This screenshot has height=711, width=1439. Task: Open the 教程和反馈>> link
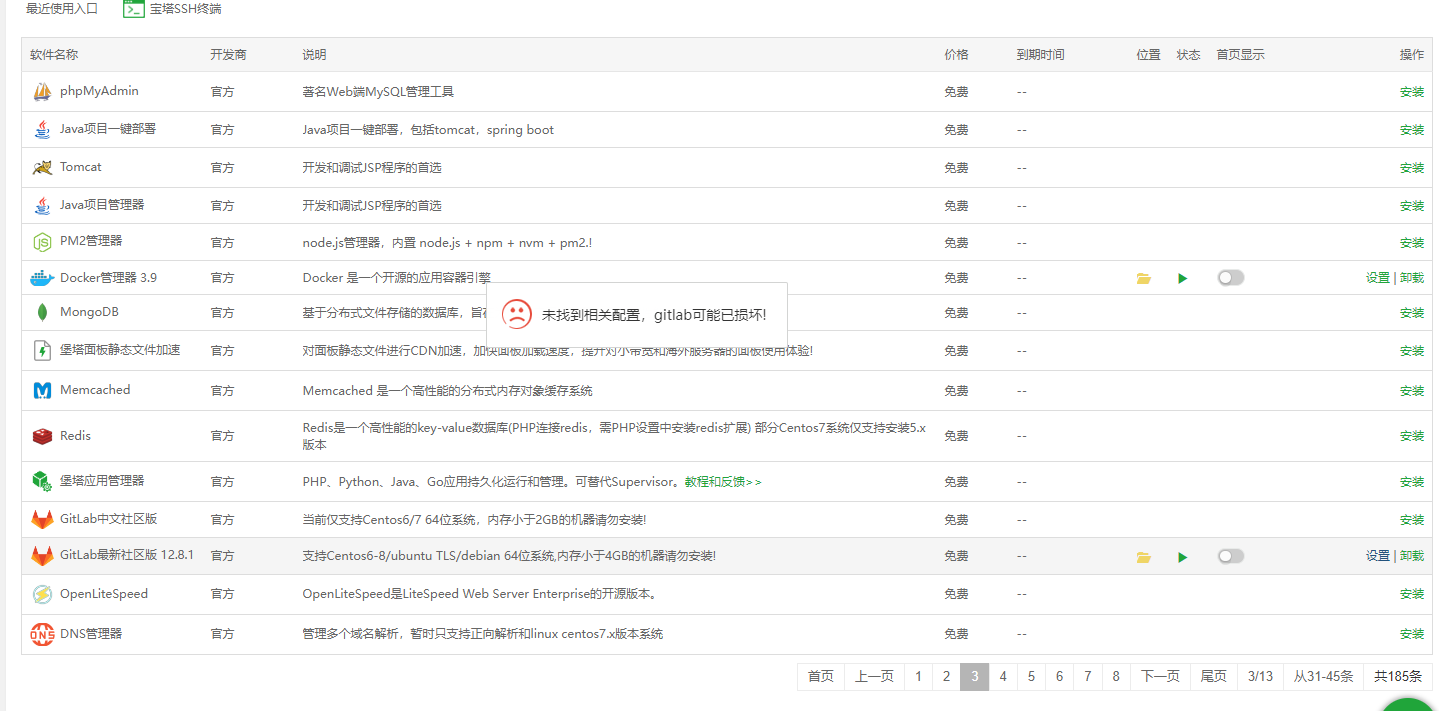tap(723, 482)
